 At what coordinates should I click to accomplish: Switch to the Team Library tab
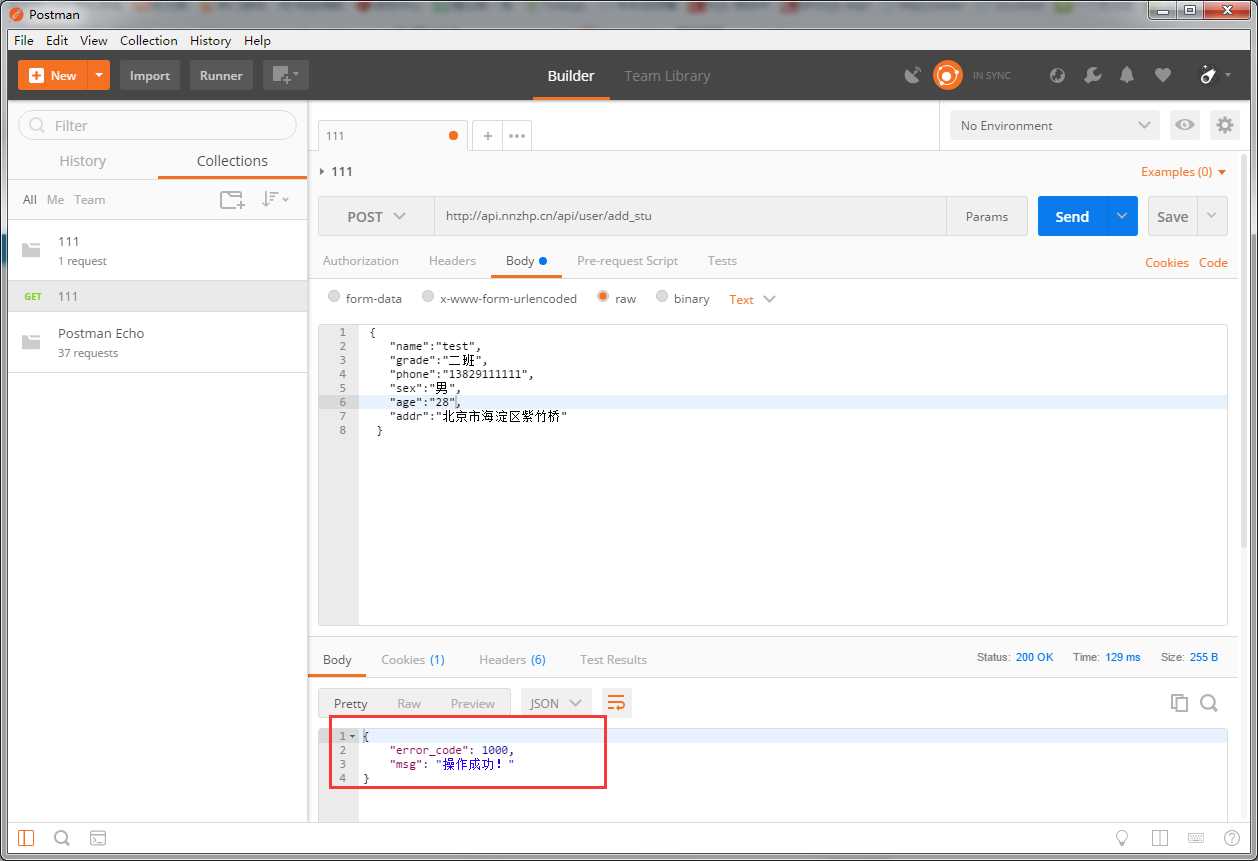click(667, 76)
